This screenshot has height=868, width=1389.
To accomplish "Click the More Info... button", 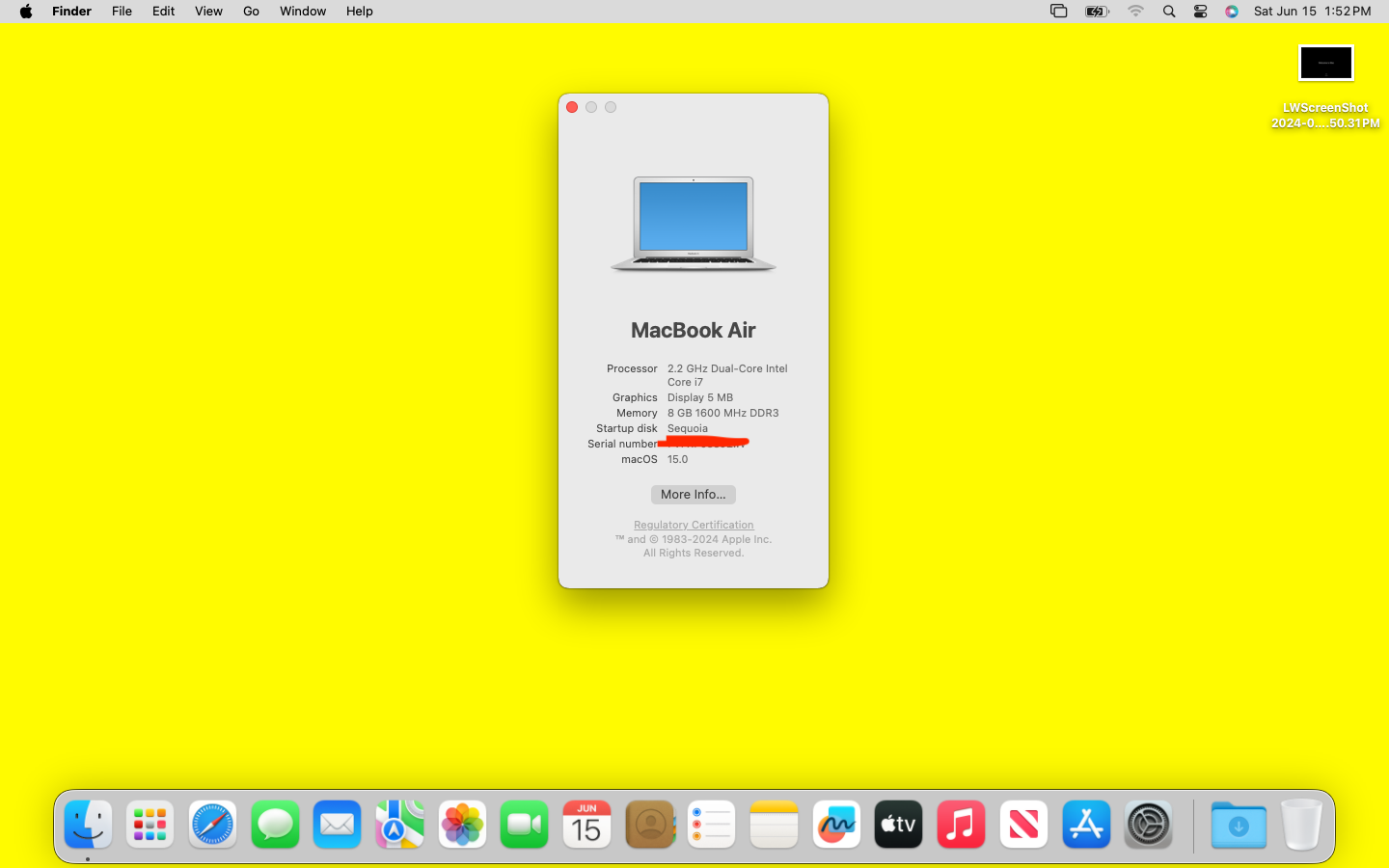I will [x=694, y=495].
